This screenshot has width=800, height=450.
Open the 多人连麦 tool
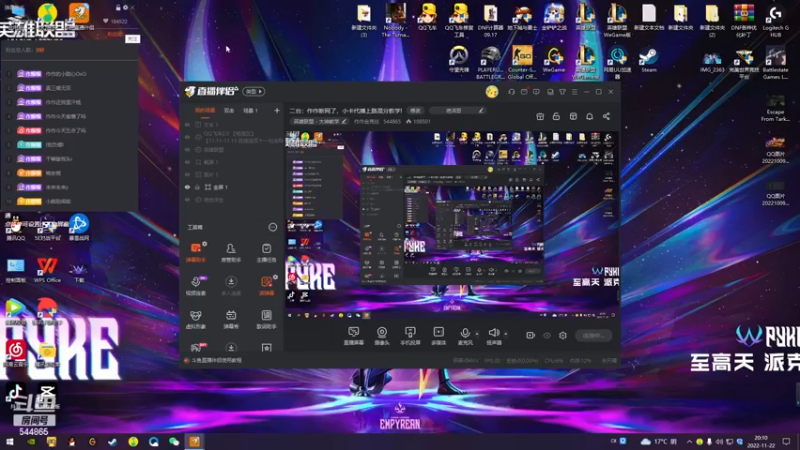pos(231,286)
